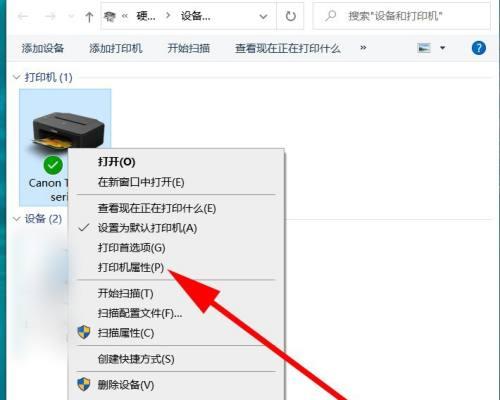Click the Up arrow navigation icon

point(89,16)
